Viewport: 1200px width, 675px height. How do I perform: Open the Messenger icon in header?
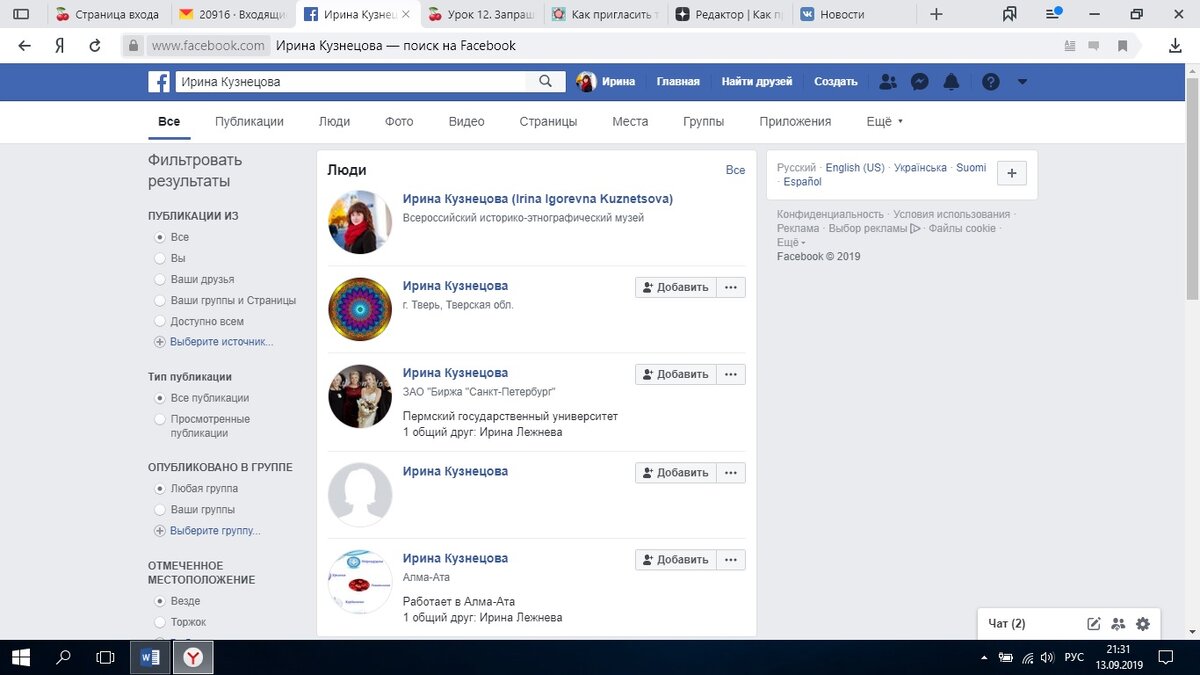[x=920, y=82]
